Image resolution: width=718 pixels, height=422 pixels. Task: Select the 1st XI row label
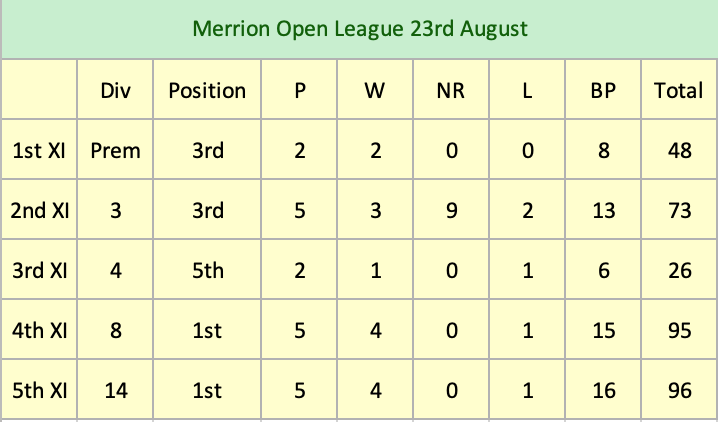[x=40, y=151]
